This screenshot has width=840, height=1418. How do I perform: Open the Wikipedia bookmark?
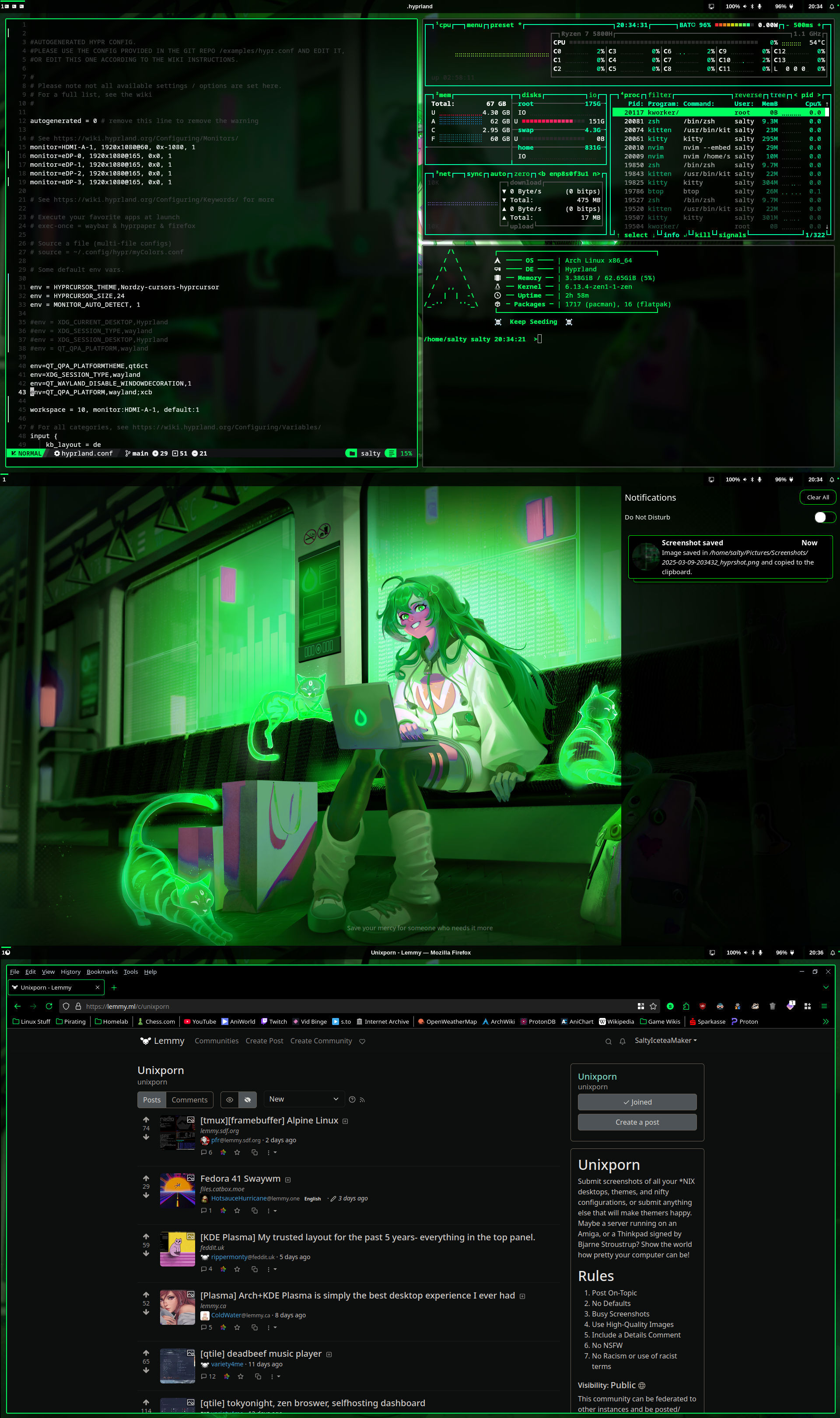(616, 1021)
